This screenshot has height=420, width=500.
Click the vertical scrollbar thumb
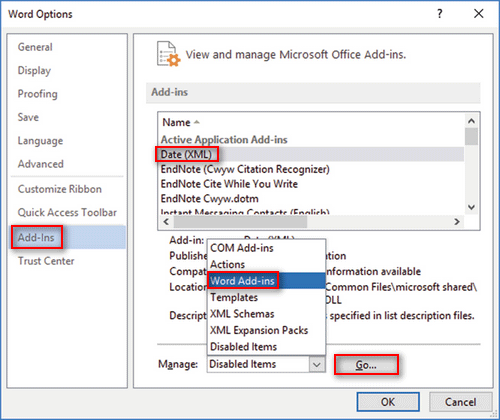[471, 136]
